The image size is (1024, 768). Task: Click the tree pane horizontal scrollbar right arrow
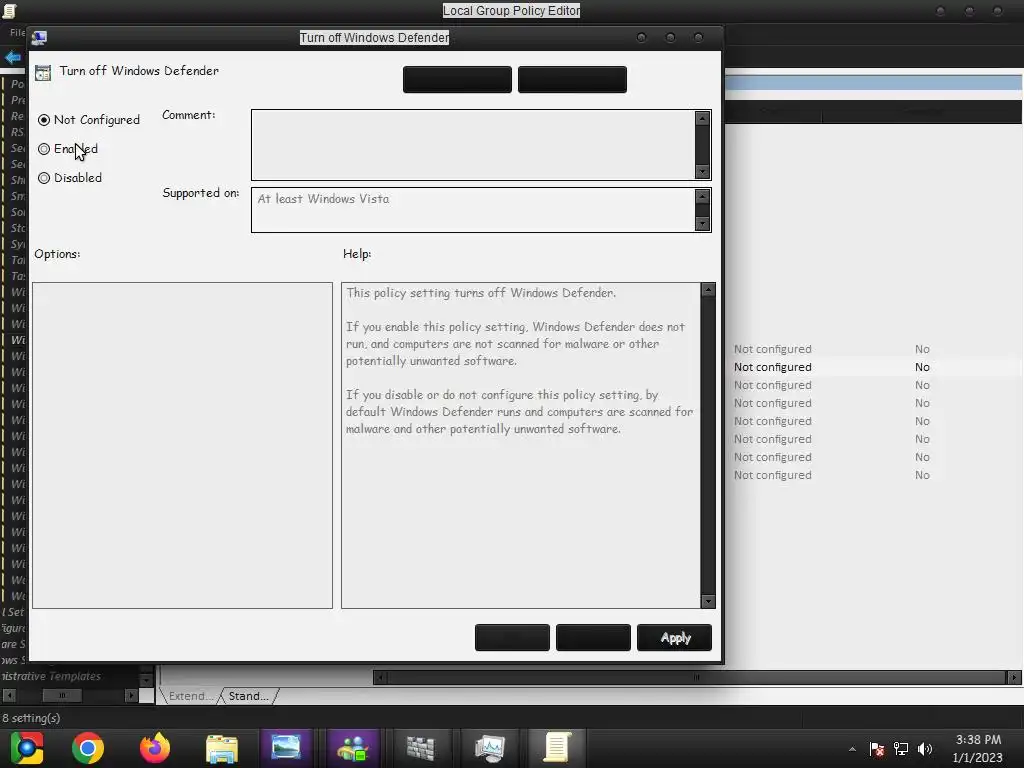tap(131, 696)
